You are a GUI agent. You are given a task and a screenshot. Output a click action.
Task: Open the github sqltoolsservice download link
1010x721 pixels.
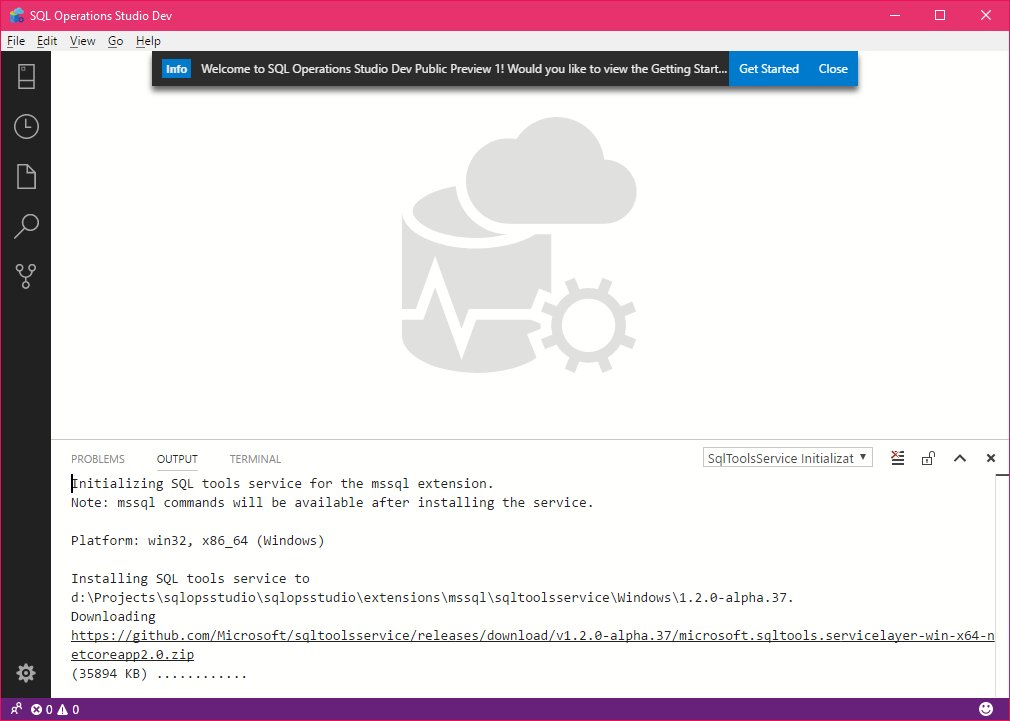point(533,645)
